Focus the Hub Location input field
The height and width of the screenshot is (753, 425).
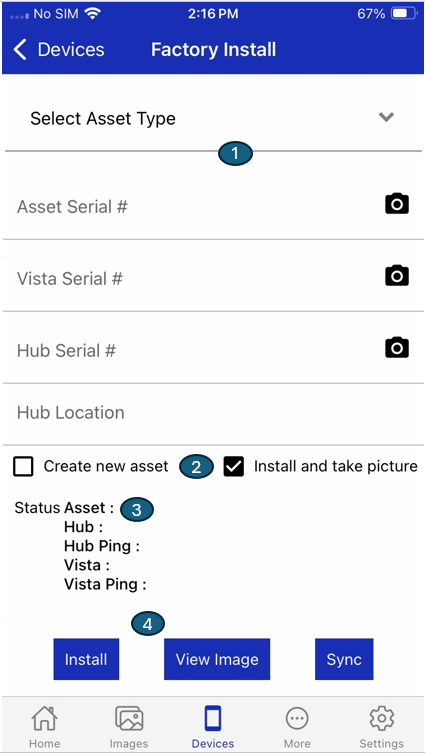(213, 413)
